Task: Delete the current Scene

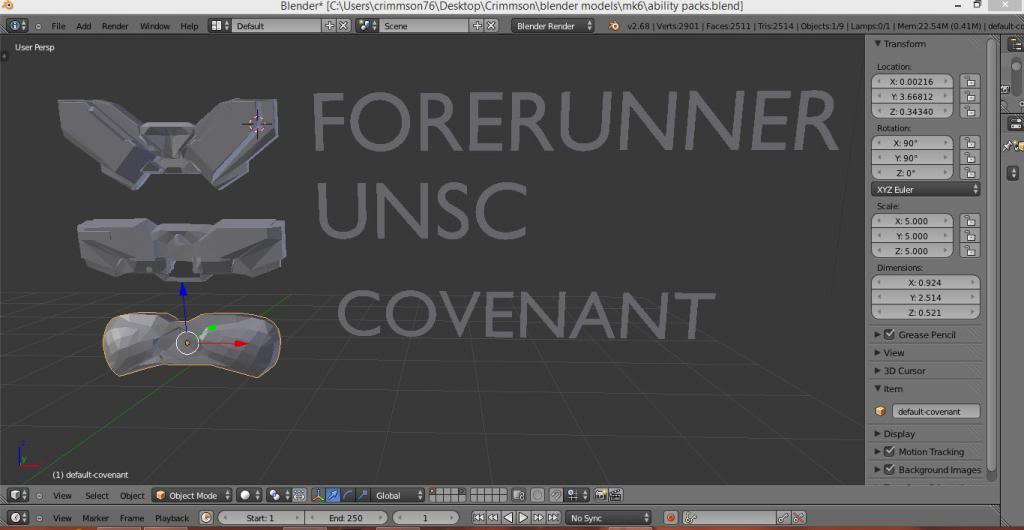Action: pyautogui.click(x=491, y=26)
